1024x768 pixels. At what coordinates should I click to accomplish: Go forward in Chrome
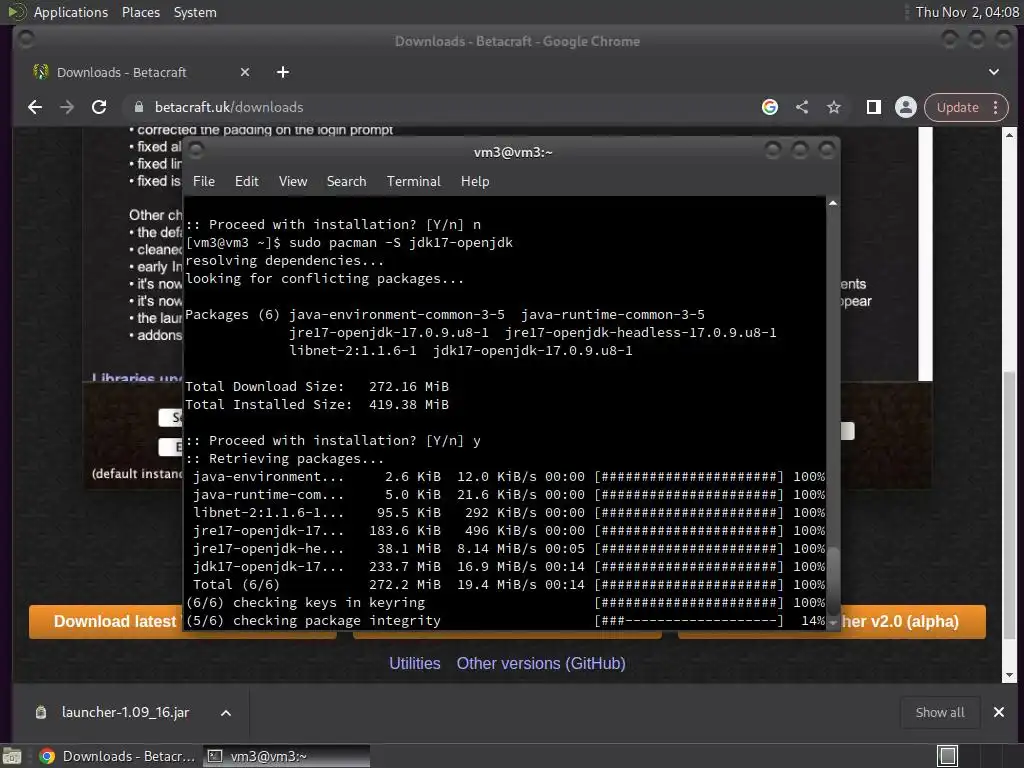67,107
